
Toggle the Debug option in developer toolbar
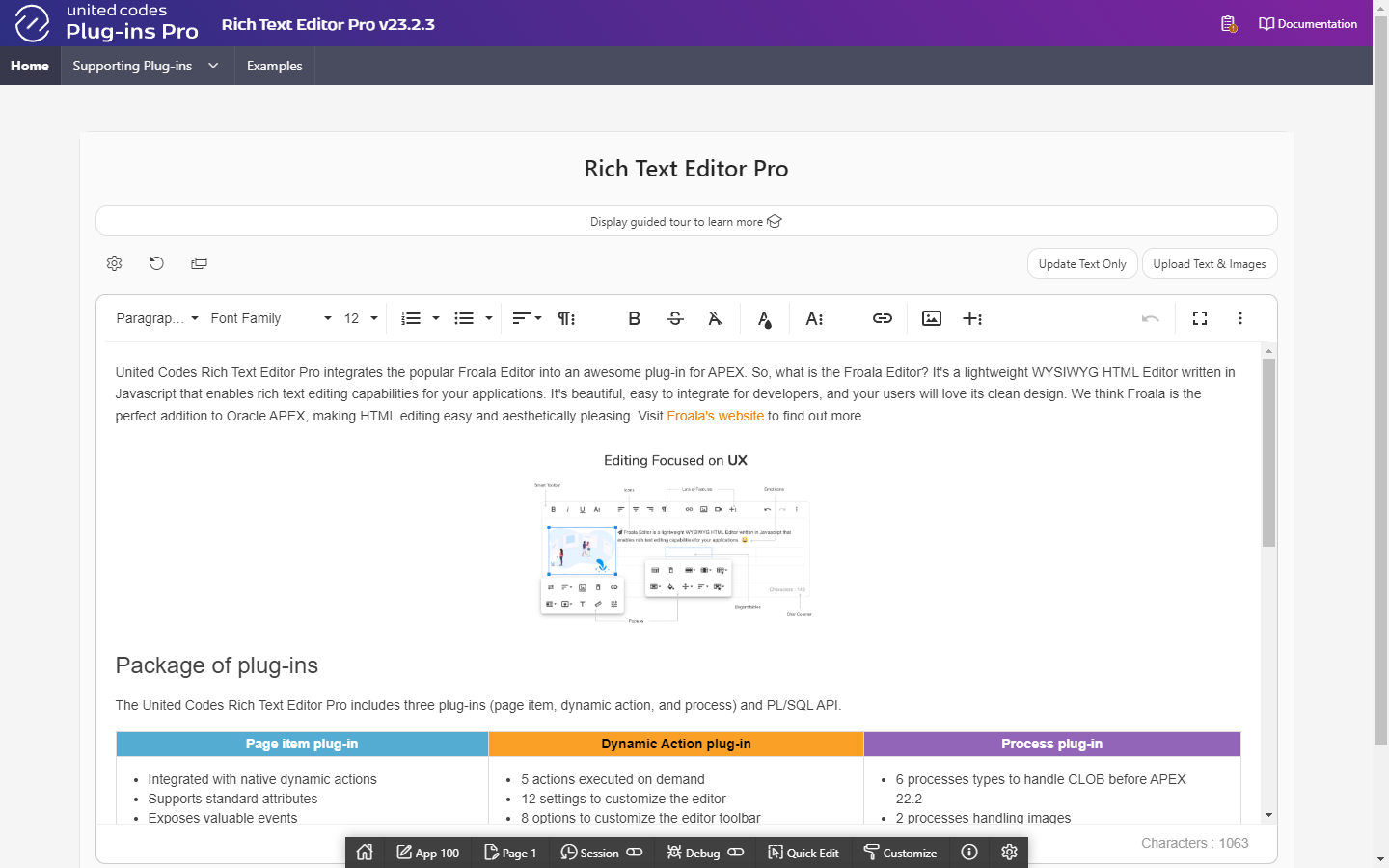point(705,853)
